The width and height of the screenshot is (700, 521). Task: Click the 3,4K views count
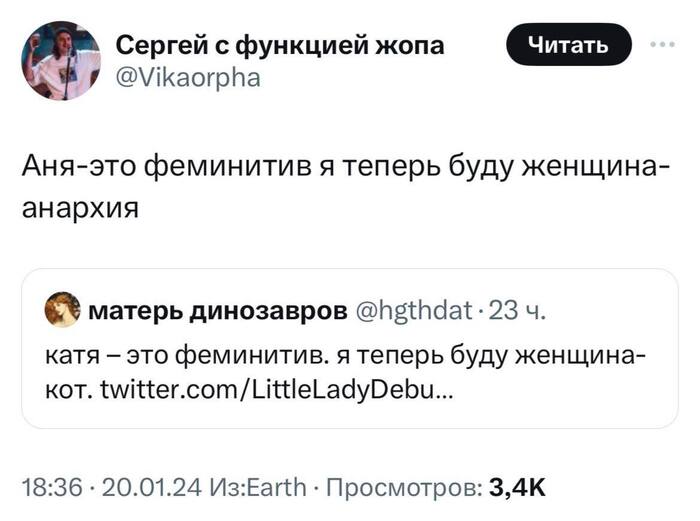coord(518,487)
